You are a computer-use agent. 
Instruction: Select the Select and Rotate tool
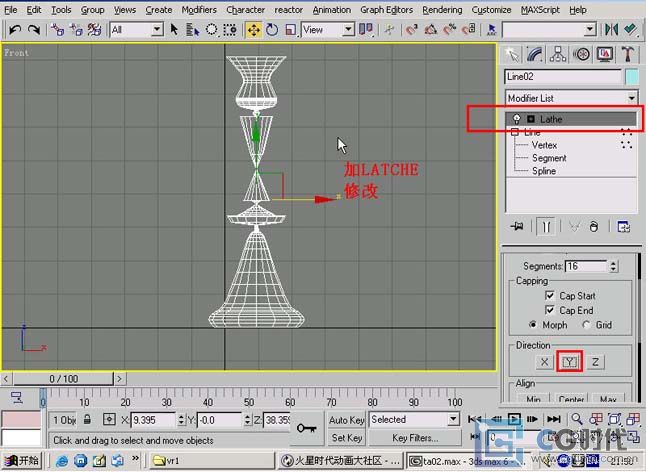(272, 30)
